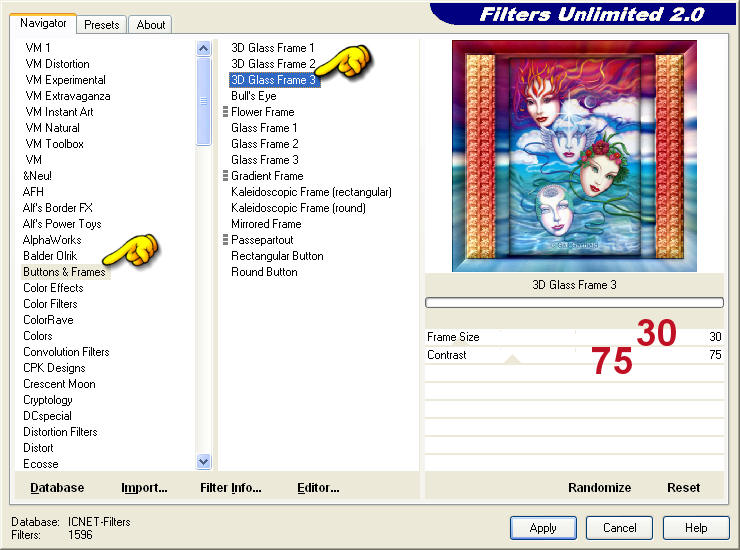Select the Color Filters category
This screenshot has height=550, width=740.
50,304
